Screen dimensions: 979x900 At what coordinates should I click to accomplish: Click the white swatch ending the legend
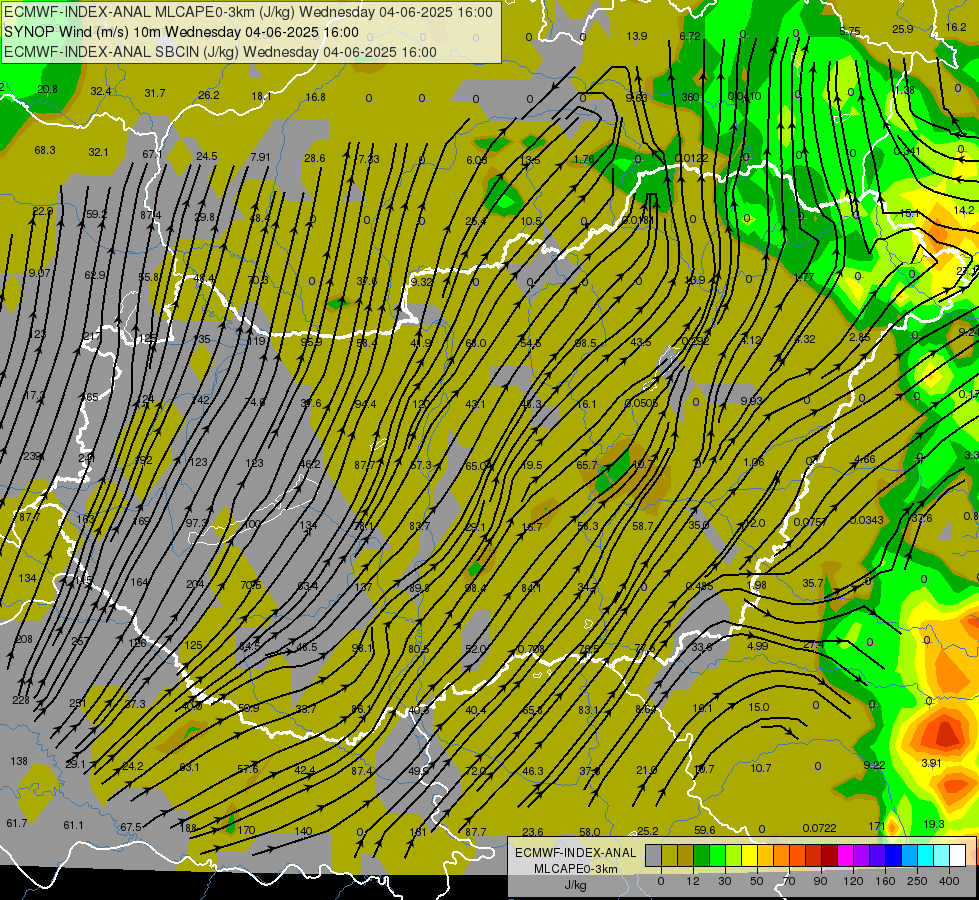point(957,856)
